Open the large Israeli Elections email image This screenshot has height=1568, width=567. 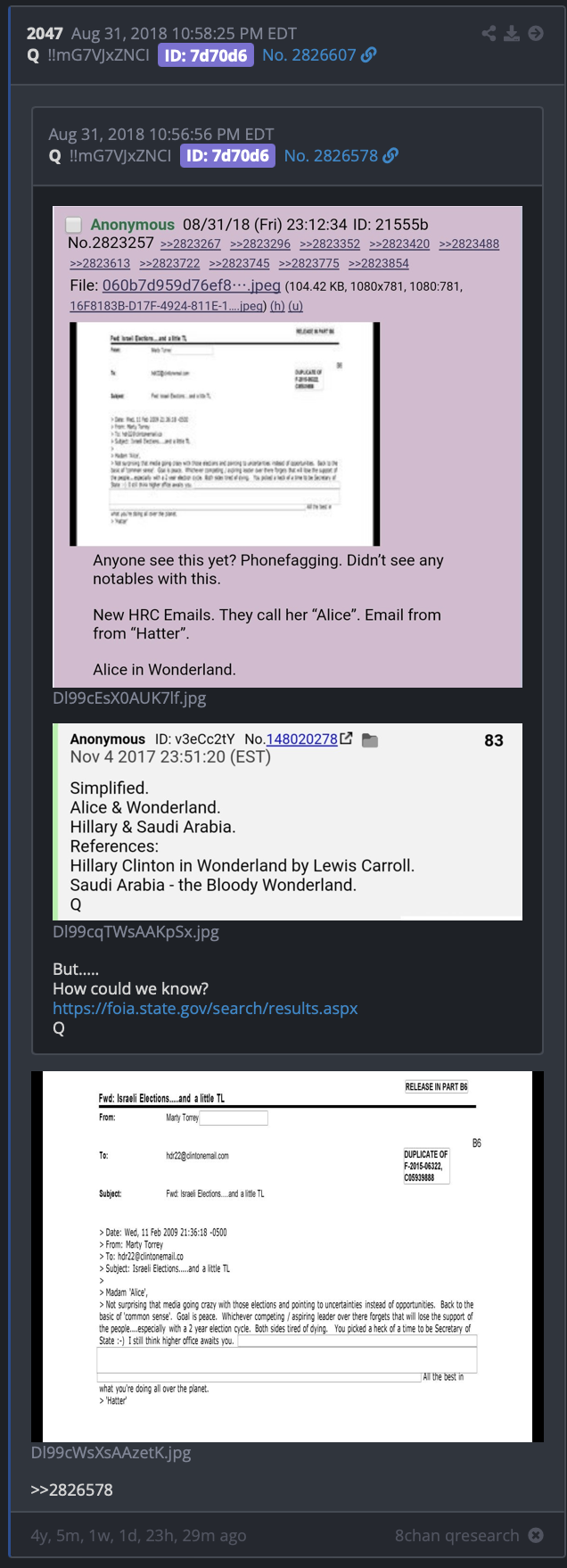coord(287,1257)
